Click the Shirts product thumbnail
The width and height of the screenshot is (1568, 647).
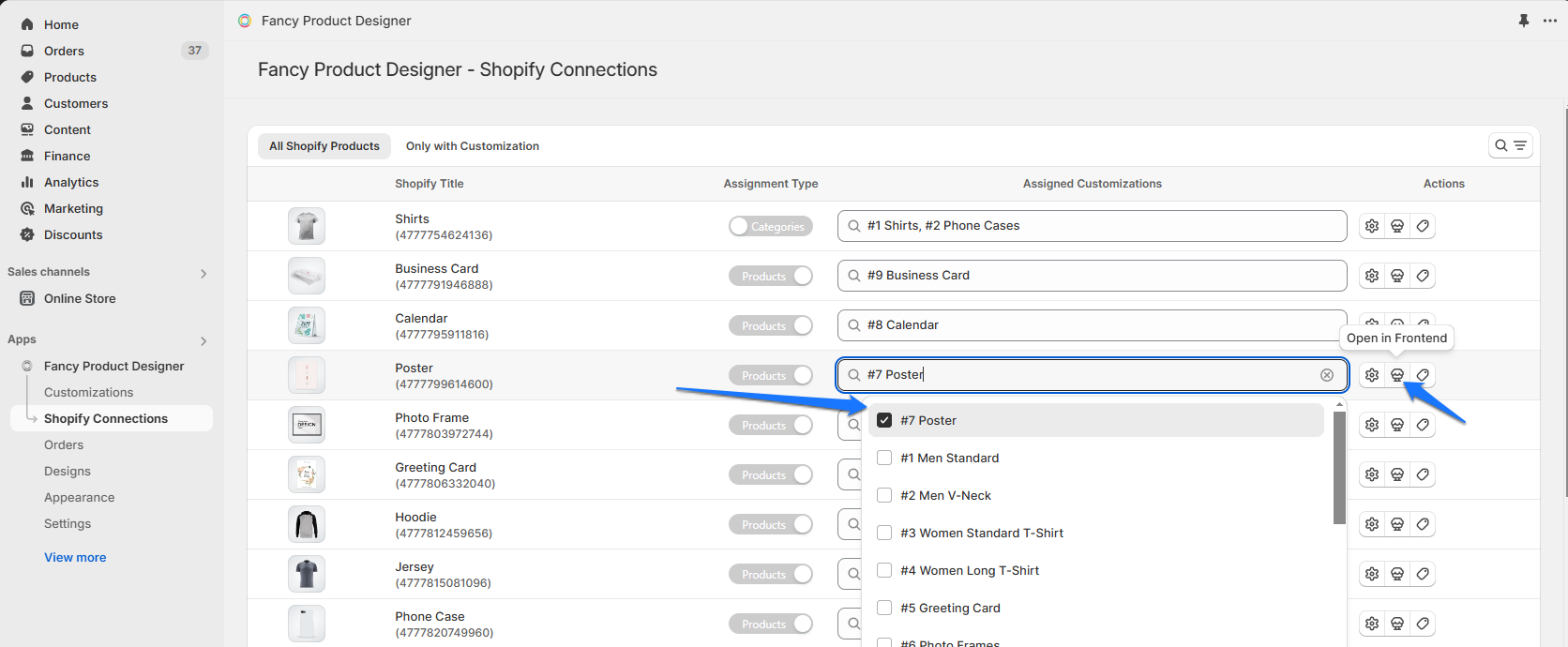tap(307, 226)
